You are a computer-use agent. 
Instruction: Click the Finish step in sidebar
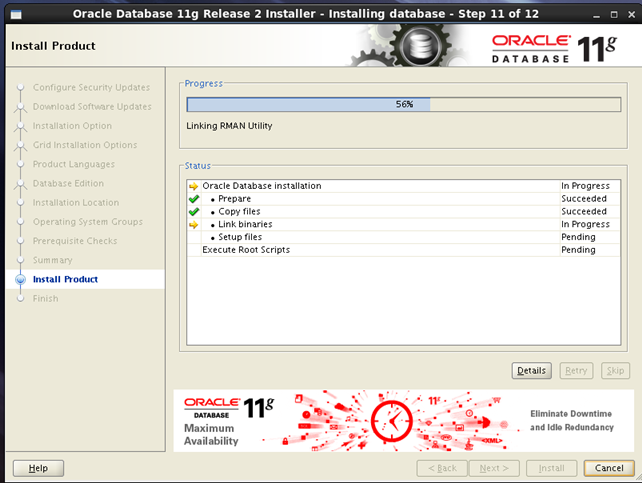[45, 298]
